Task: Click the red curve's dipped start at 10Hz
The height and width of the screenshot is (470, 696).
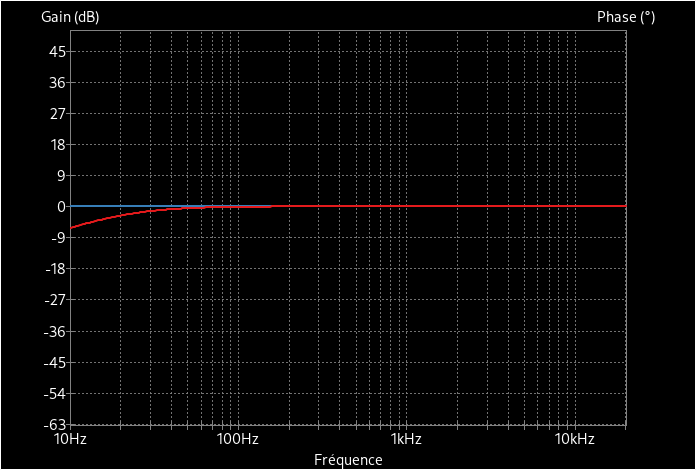Action: click(73, 227)
